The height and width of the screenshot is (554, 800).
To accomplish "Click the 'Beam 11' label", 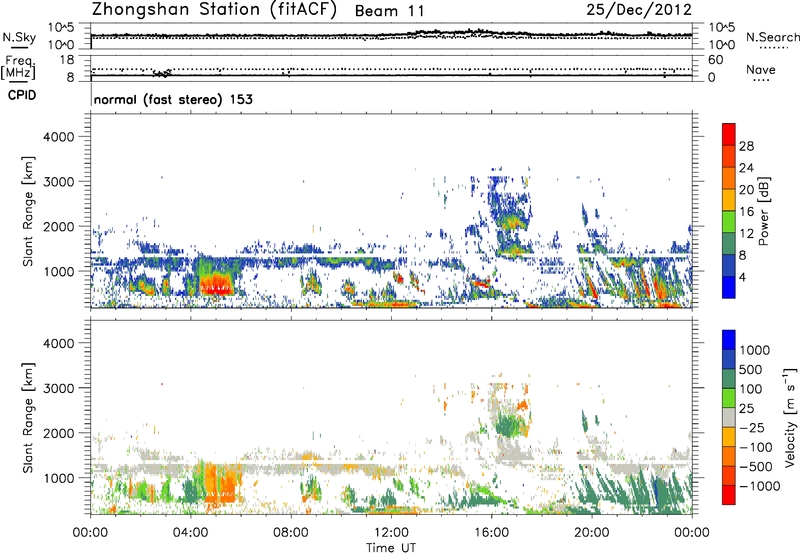I will click(x=389, y=11).
